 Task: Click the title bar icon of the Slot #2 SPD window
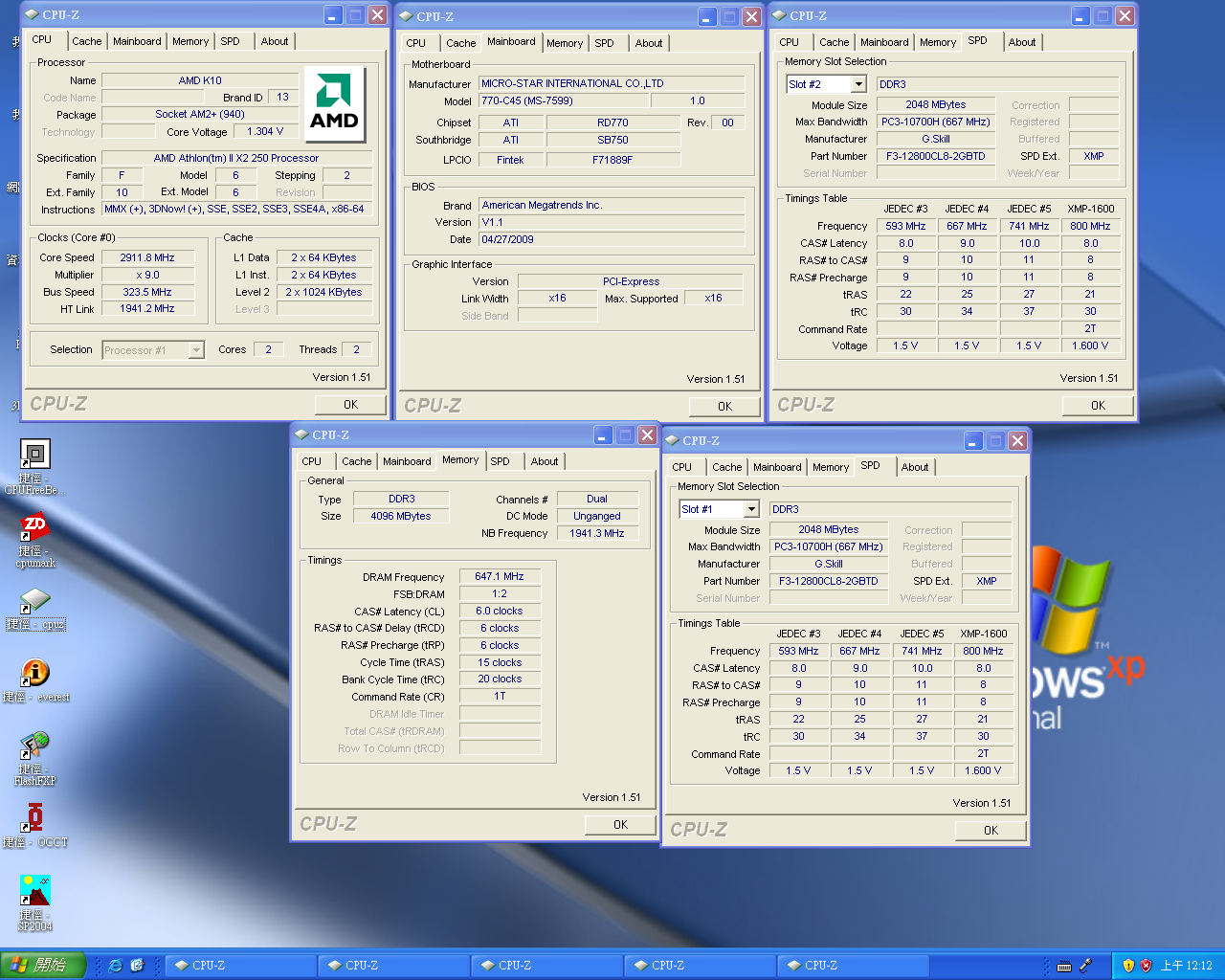(x=779, y=15)
